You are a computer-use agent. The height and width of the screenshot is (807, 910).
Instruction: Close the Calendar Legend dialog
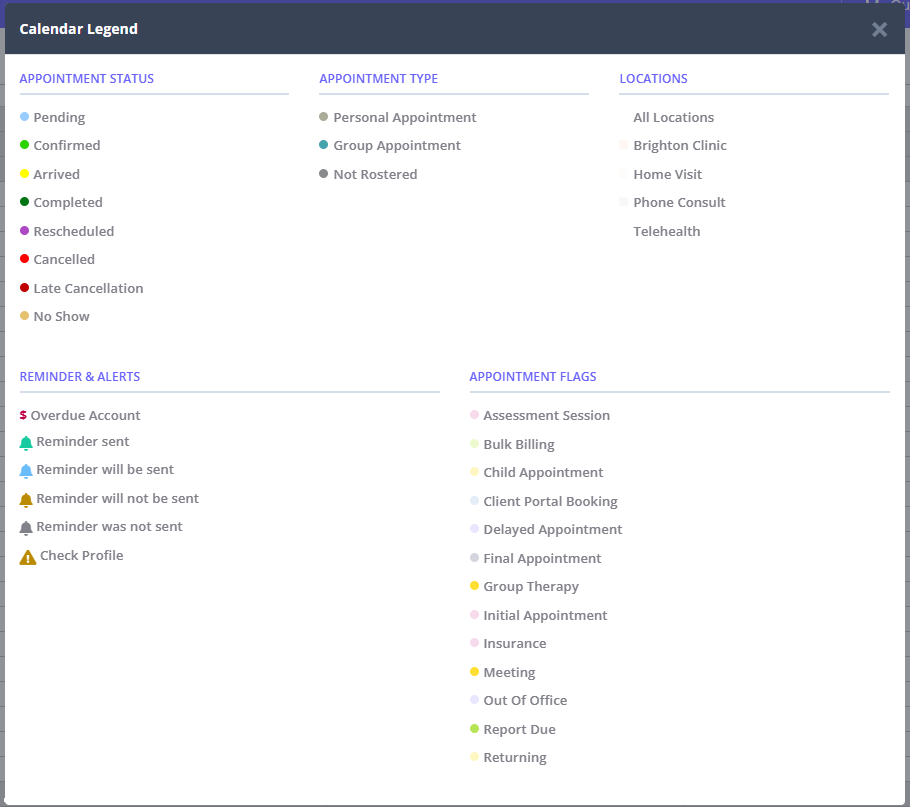[879, 29]
